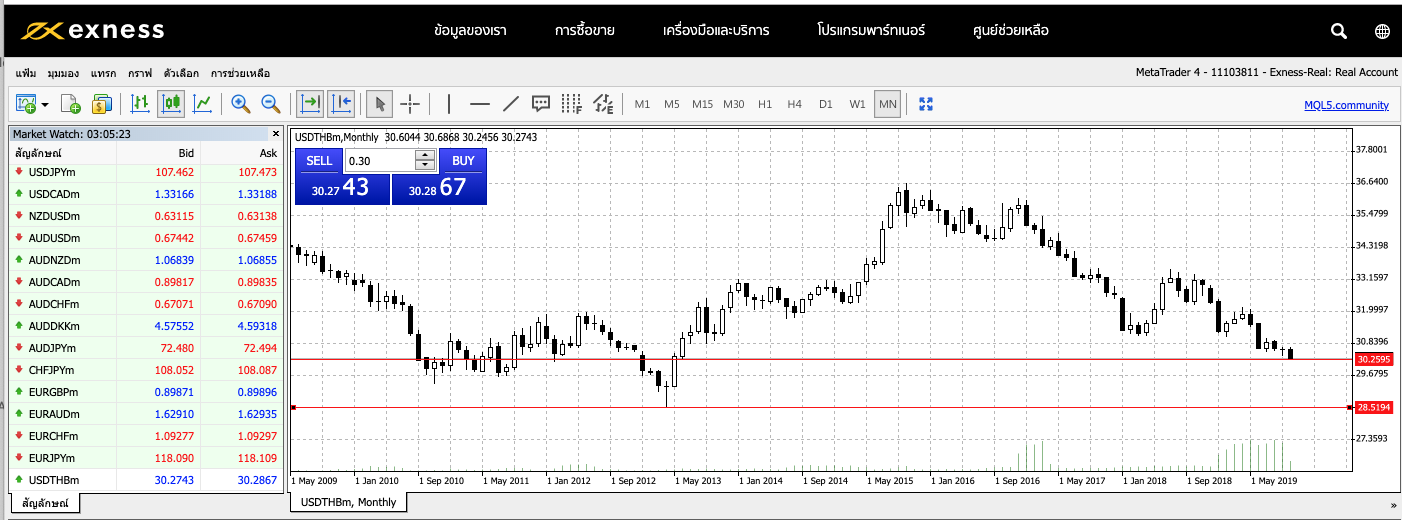
Task: Switch chart to Bar Chart type
Action: click(140, 103)
